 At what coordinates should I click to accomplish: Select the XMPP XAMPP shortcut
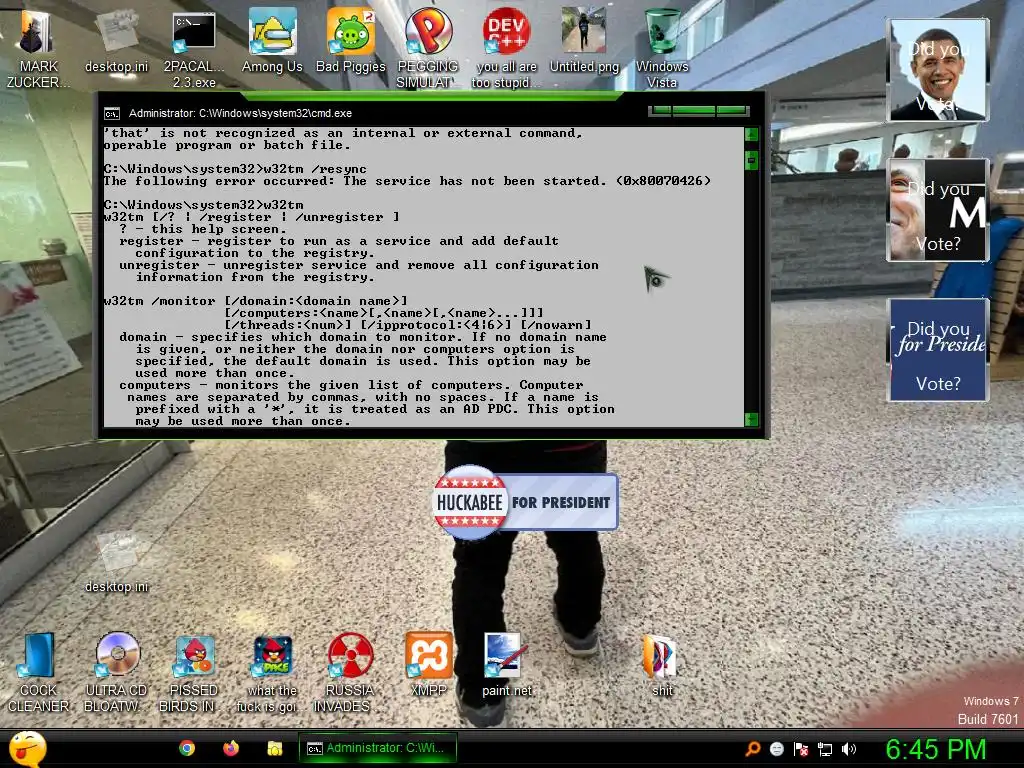click(428, 665)
